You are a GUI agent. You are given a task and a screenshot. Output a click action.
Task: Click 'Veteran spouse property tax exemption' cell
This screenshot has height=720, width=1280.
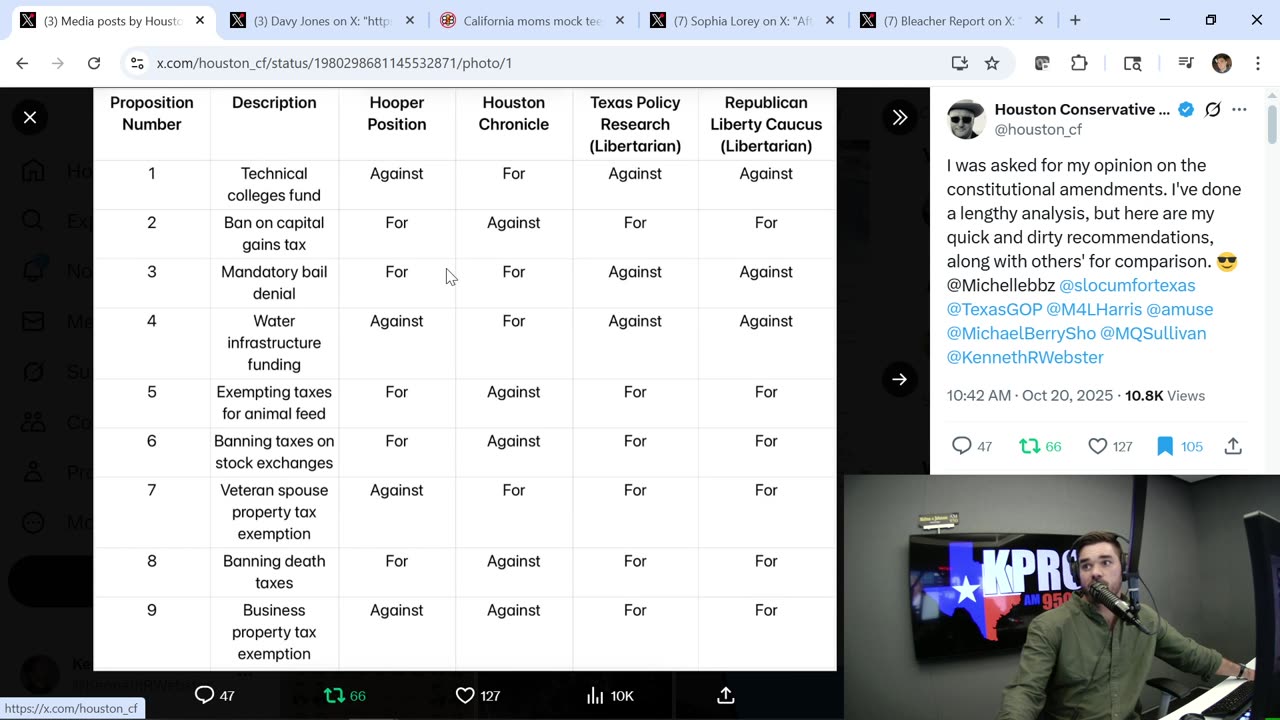pyautogui.click(x=274, y=512)
